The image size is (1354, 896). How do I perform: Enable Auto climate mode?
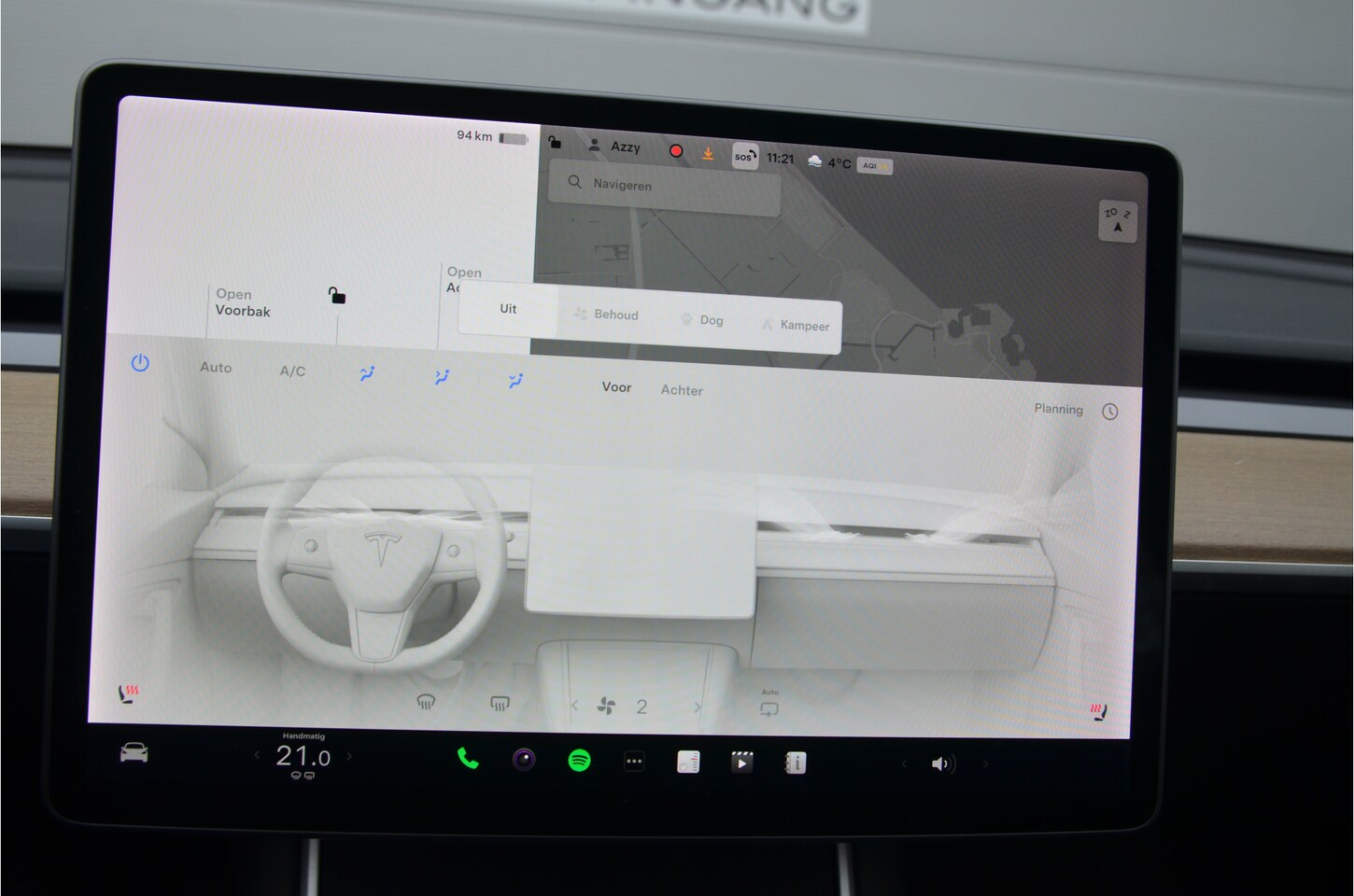point(216,368)
